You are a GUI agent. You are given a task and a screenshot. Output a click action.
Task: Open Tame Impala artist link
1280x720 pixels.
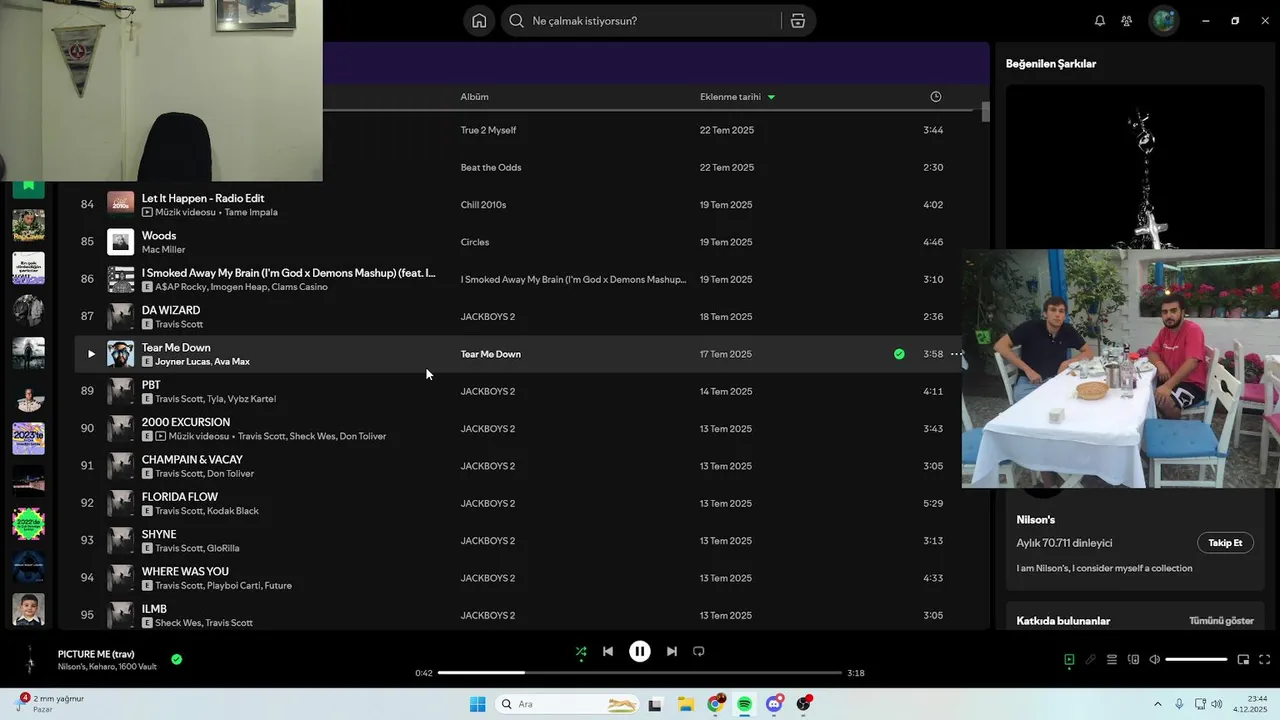251,212
